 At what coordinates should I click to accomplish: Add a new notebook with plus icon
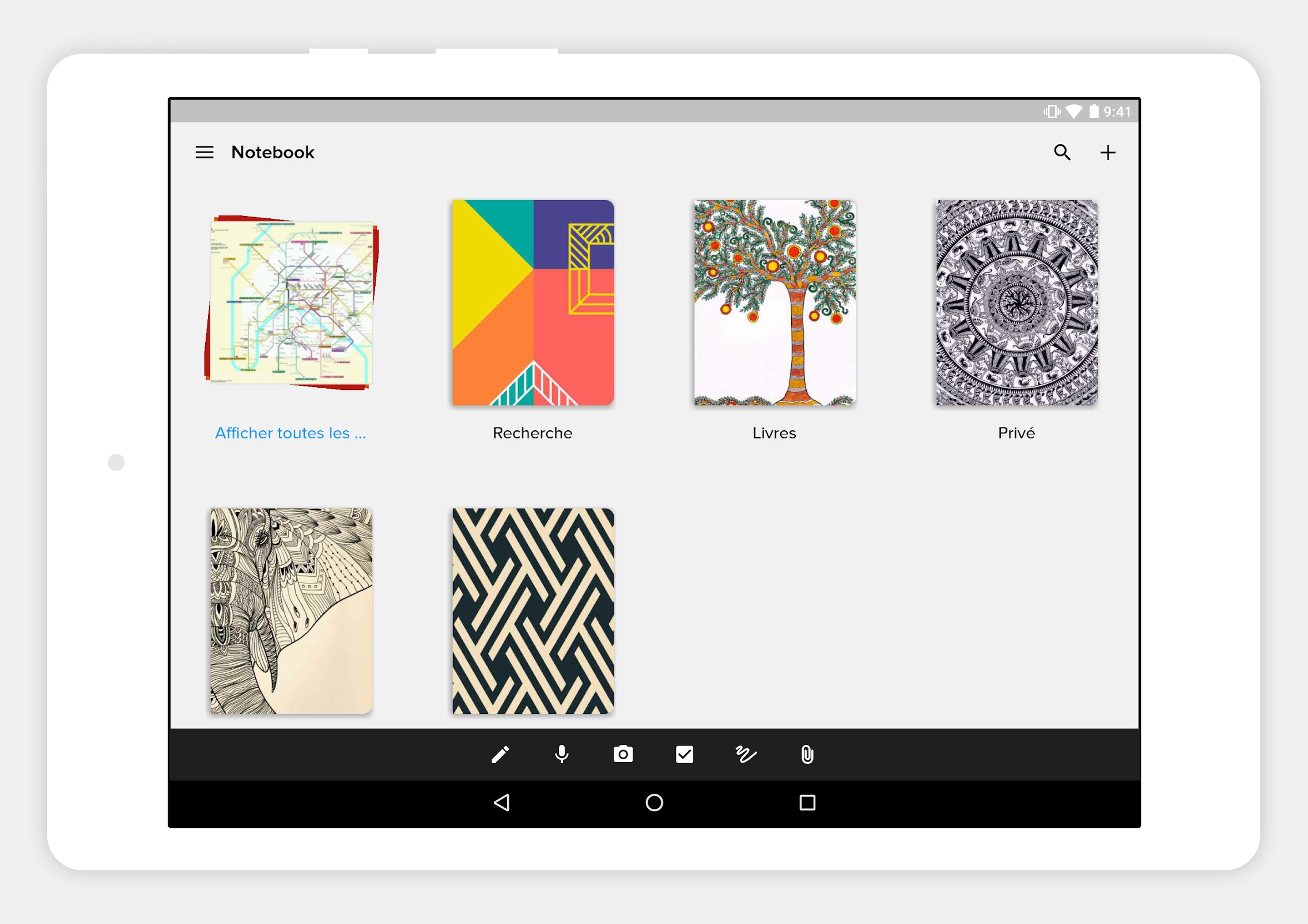click(1107, 152)
